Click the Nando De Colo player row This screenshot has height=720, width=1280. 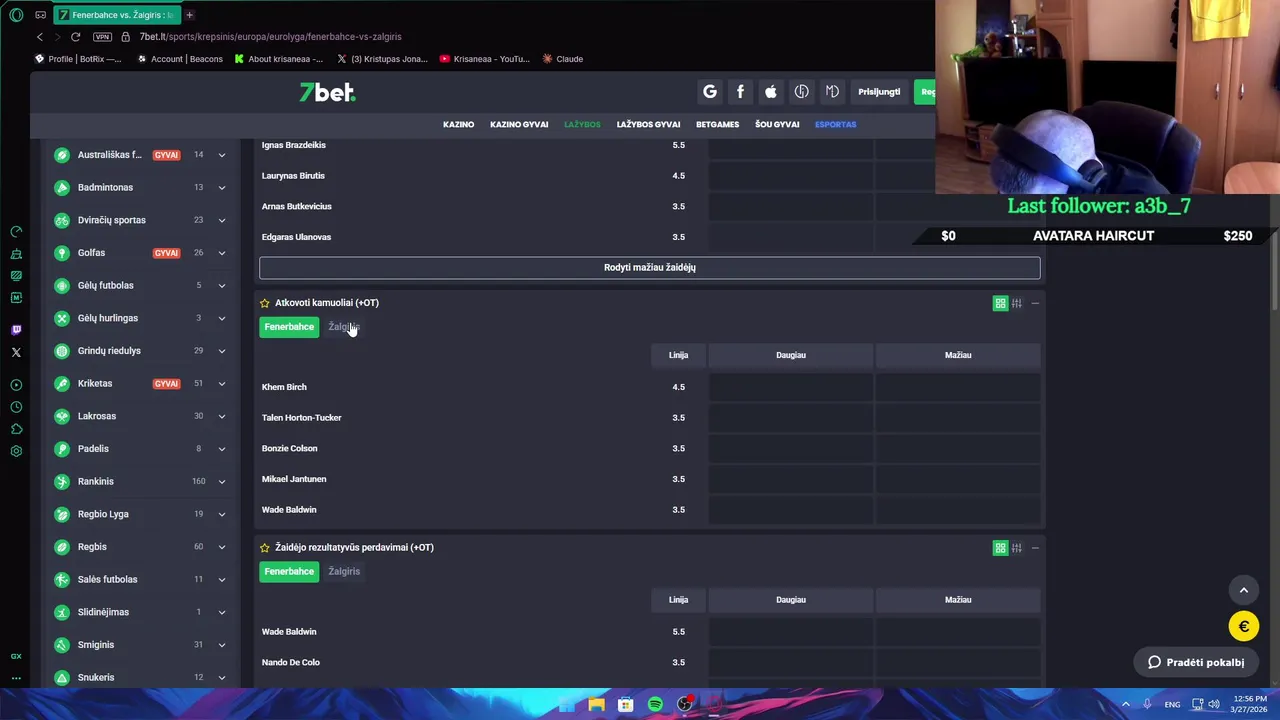point(650,662)
